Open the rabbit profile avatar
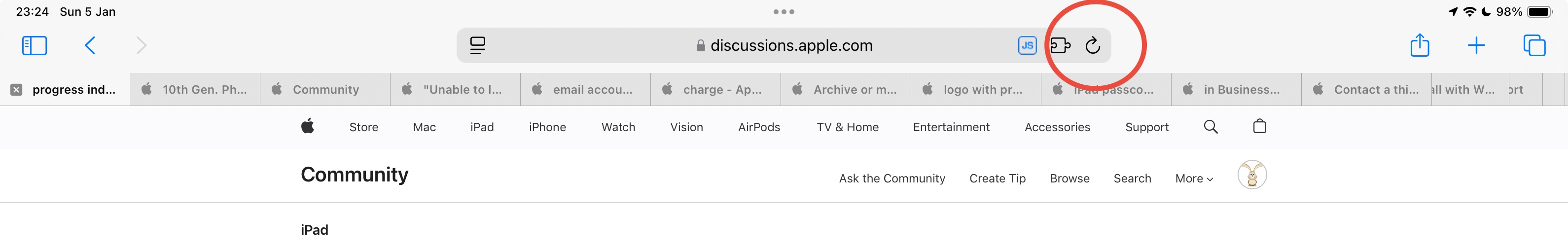This screenshot has width=1568, height=251. [x=1251, y=176]
